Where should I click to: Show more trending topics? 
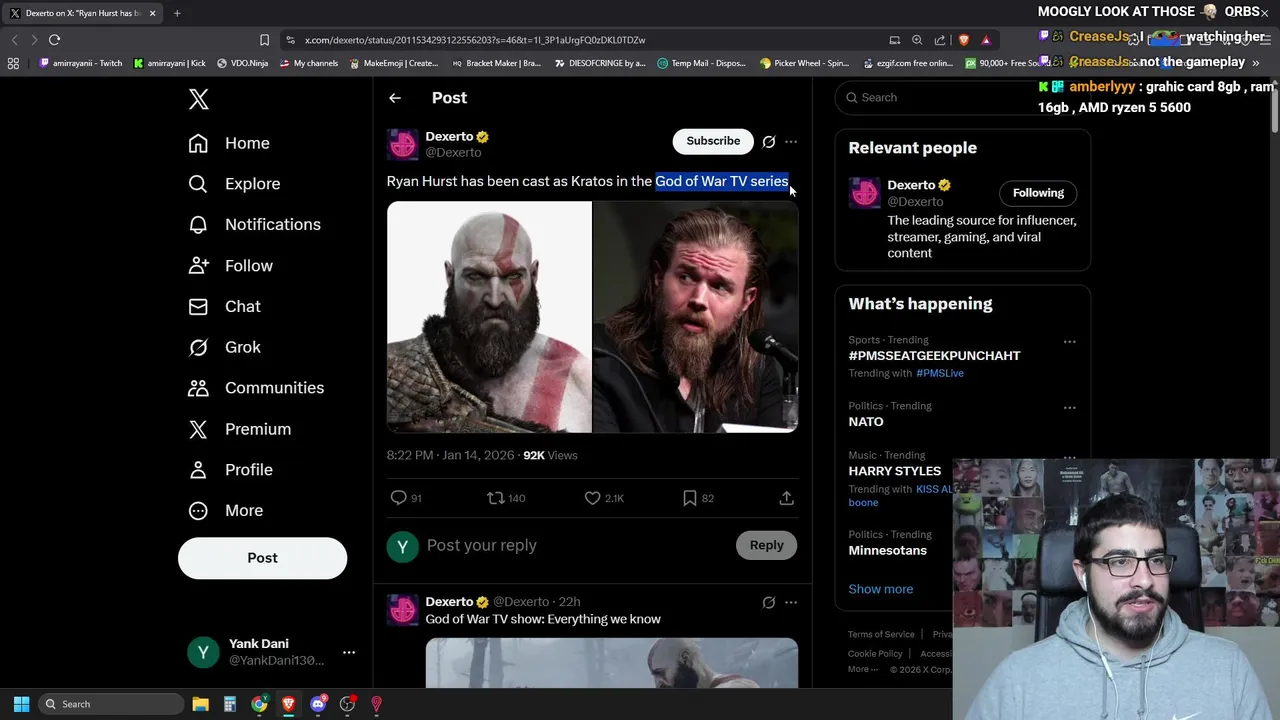(880, 589)
